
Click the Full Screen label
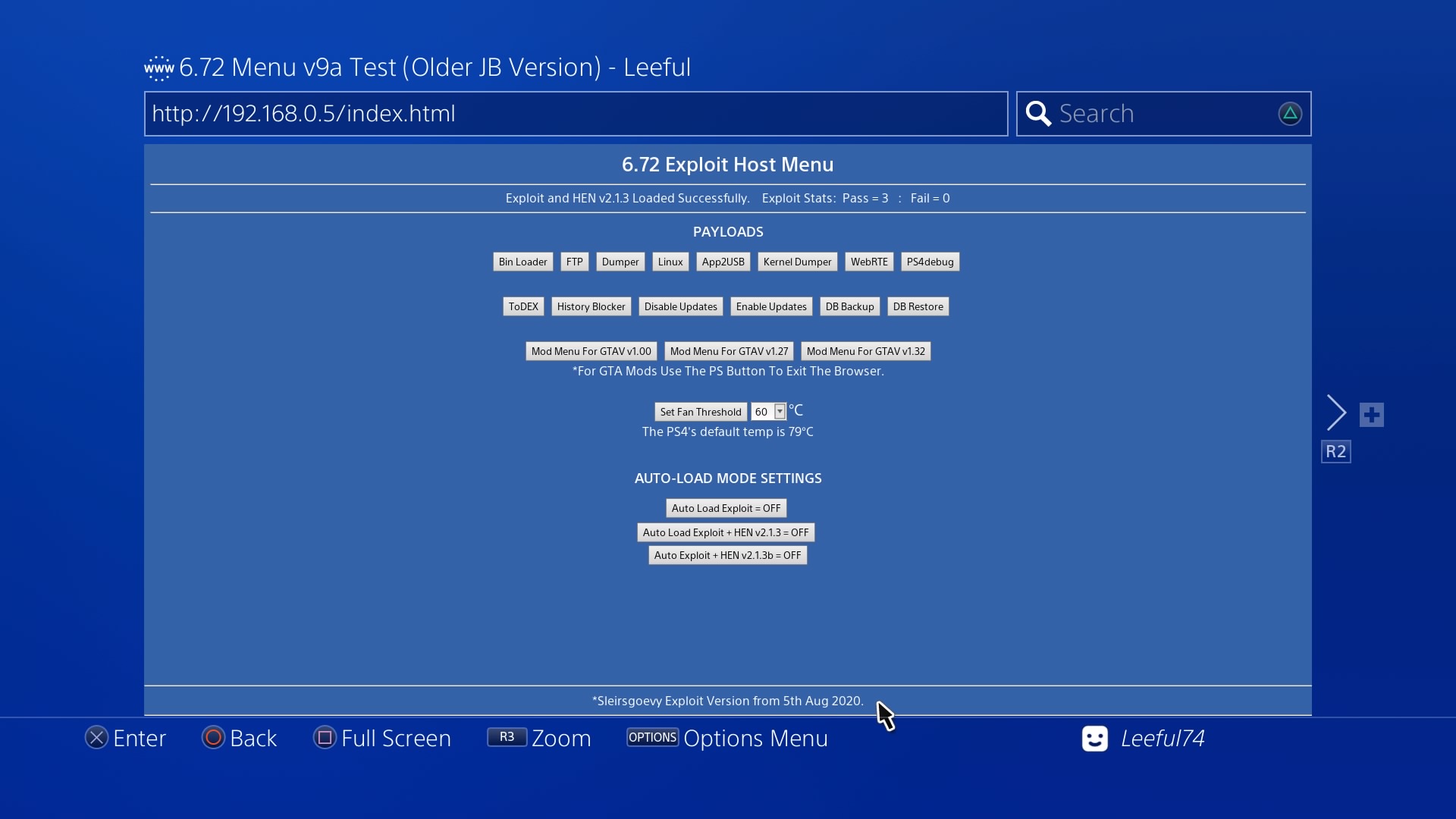coord(396,738)
